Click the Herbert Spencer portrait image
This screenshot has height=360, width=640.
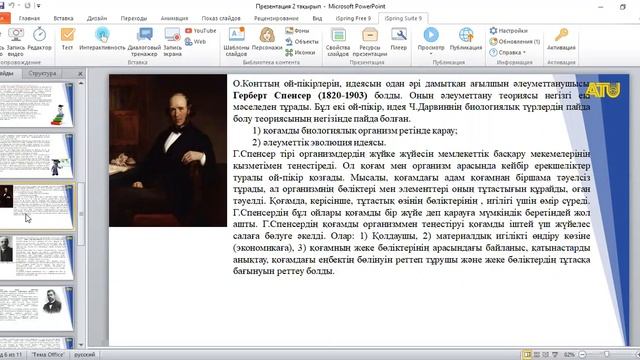point(168,150)
